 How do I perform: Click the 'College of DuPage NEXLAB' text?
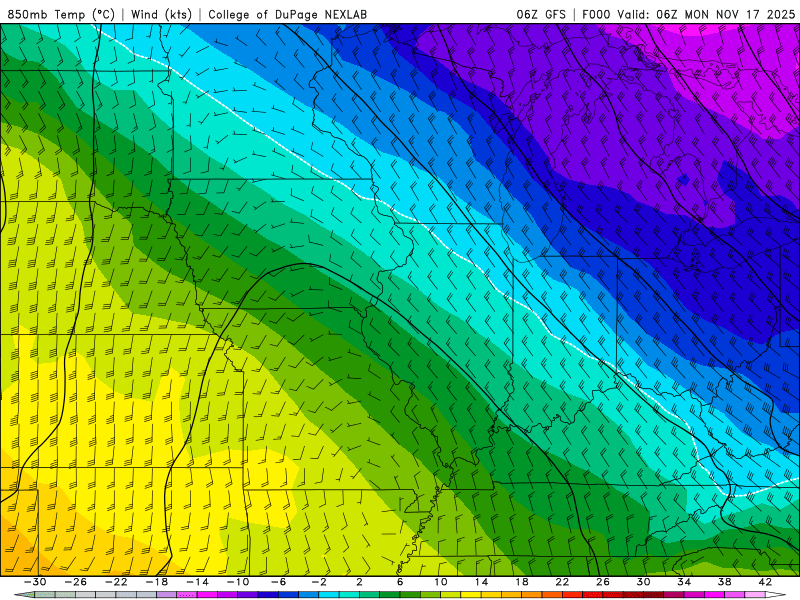click(x=287, y=15)
